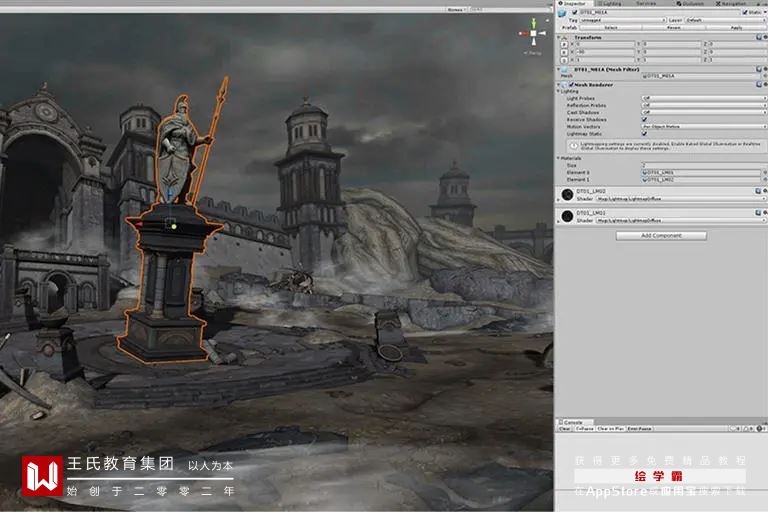
Task: Click the Mesh object field
Action: (x=701, y=76)
